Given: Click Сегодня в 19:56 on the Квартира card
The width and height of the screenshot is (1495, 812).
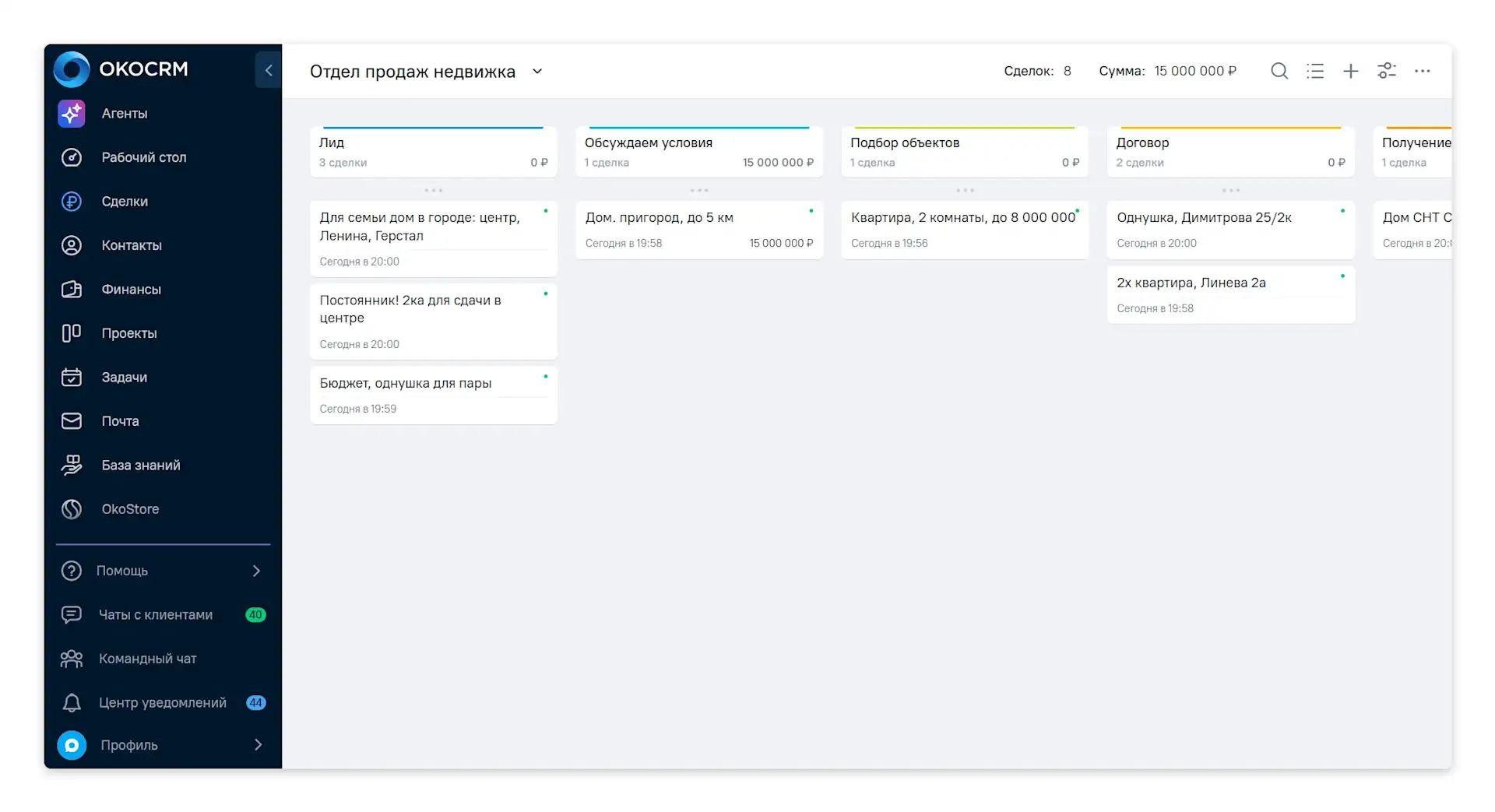Looking at the screenshot, I should (x=889, y=244).
